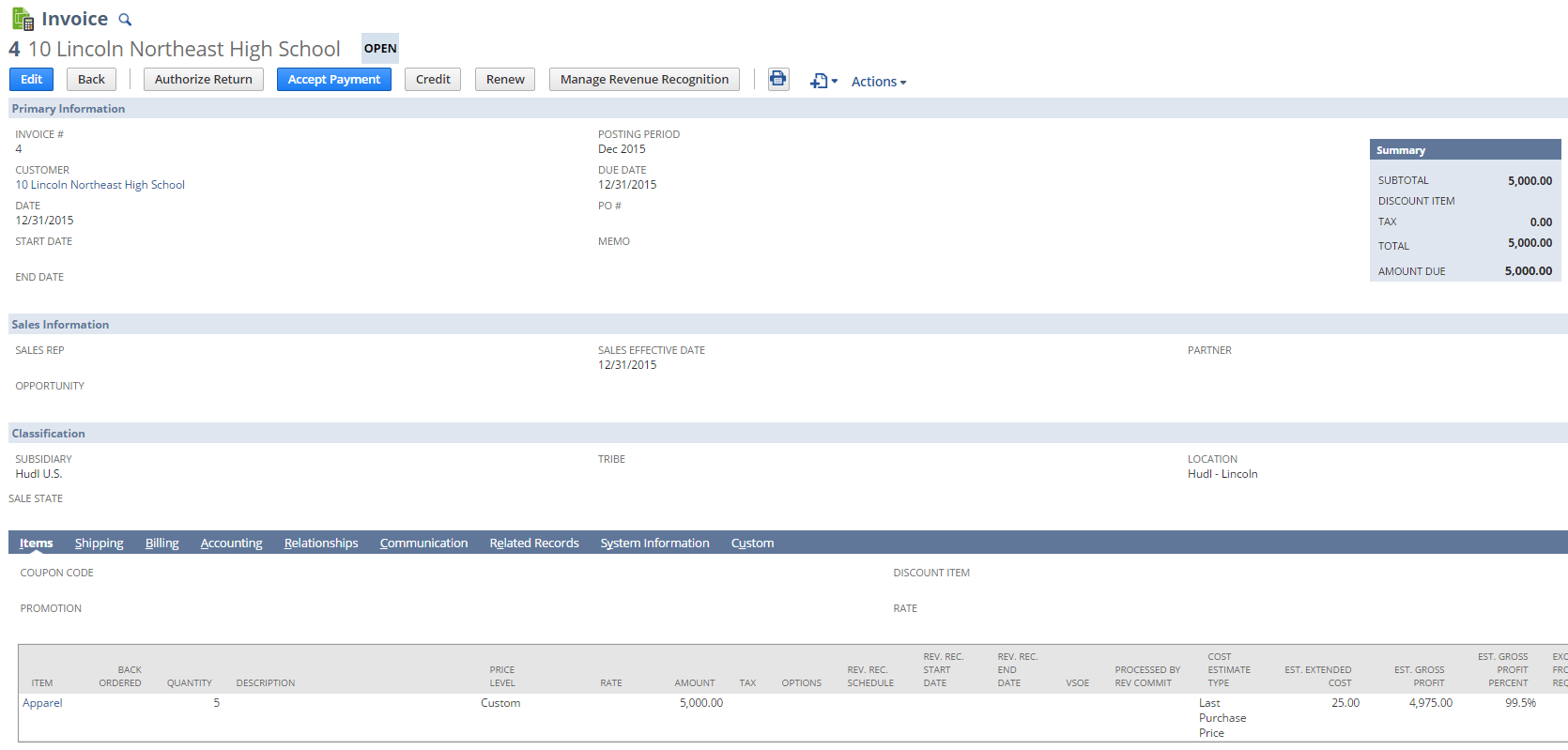Click the AMOUNT column header
Viewport: 1568px width, 750px height.
pyautogui.click(x=695, y=683)
